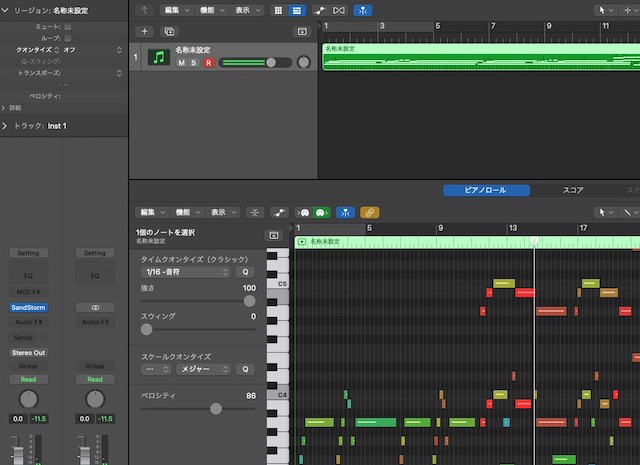The height and width of the screenshot is (465, 640).
Task: Open the 1/16 音符 quantize dropdown
Action: point(185,272)
